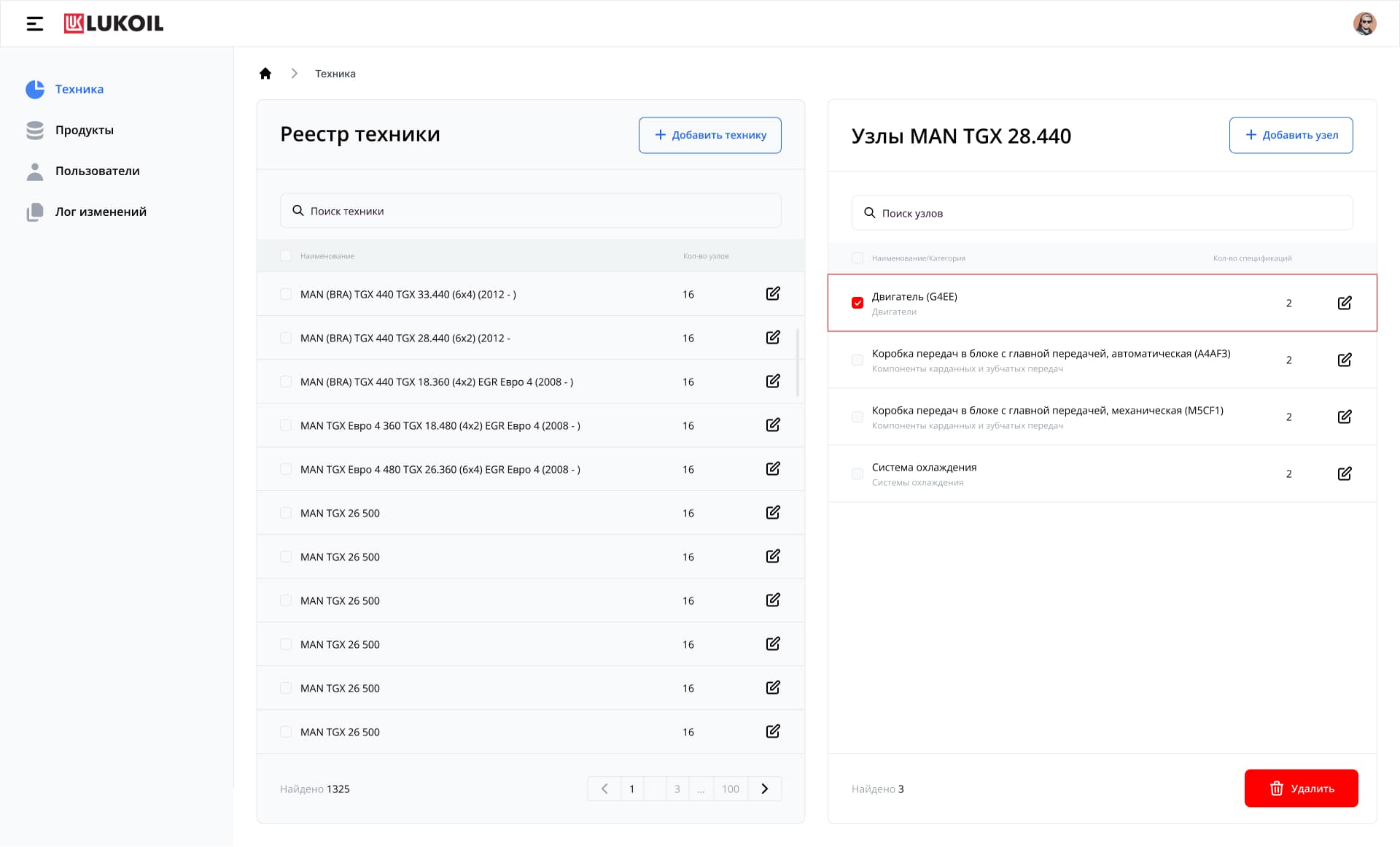Check MAN (BRA) TGX 28.440 (6x2) row checkbox
The width and height of the screenshot is (1400, 847).
click(x=286, y=339)
